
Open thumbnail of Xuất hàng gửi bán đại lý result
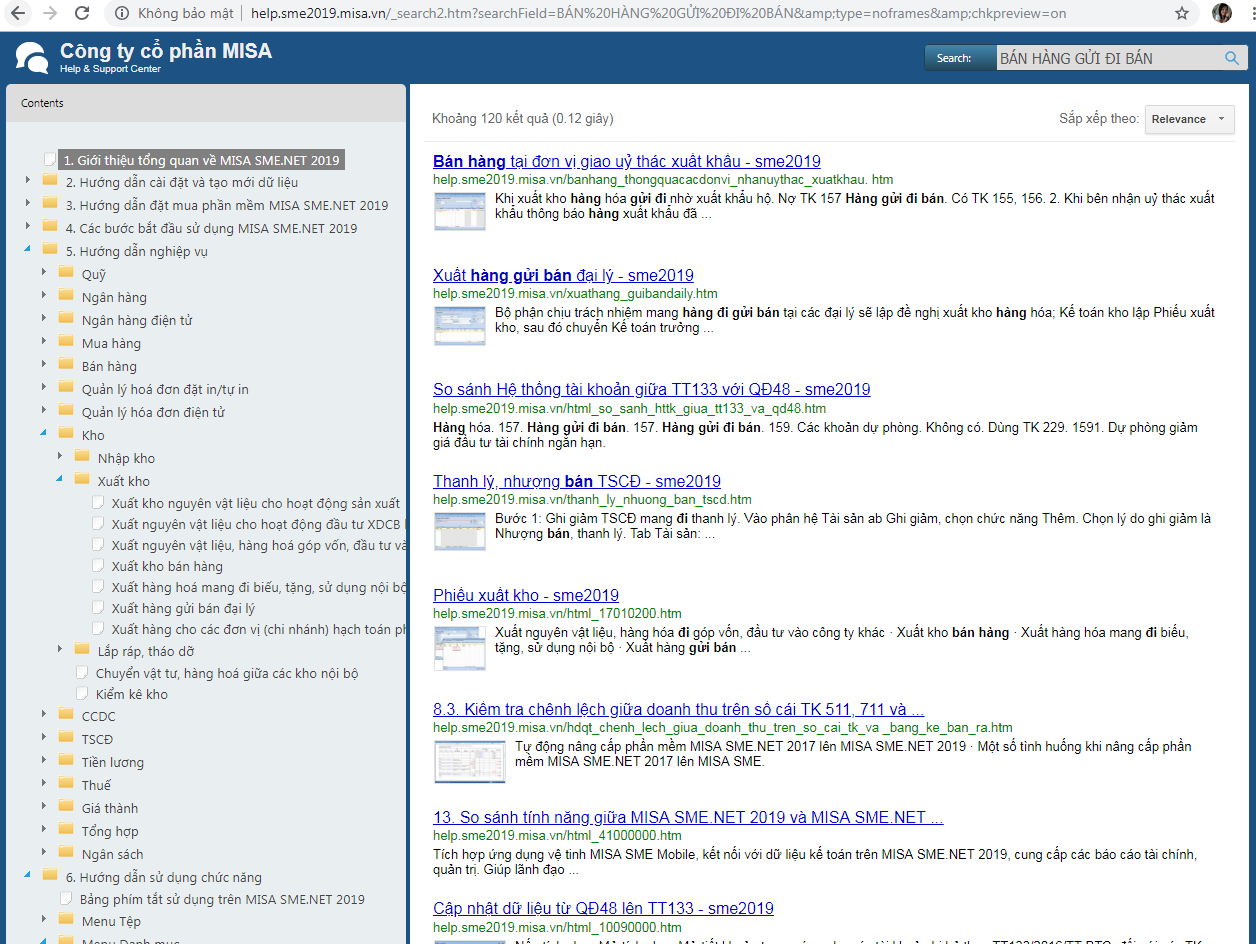460,326
